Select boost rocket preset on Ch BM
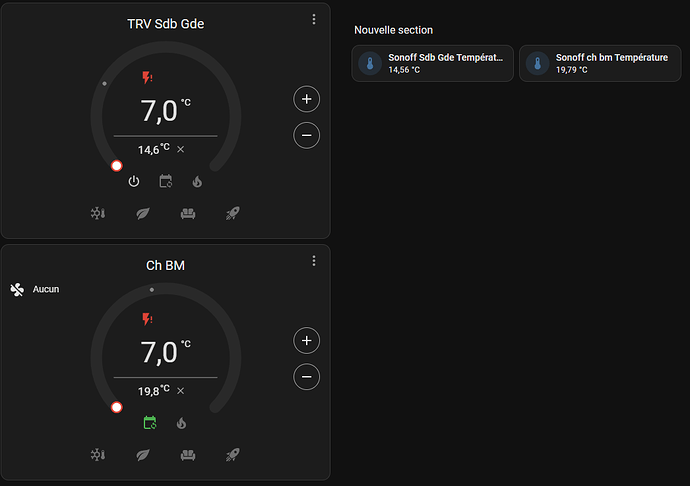Viewport: 690px width, 486px height. tap(233, 455)
